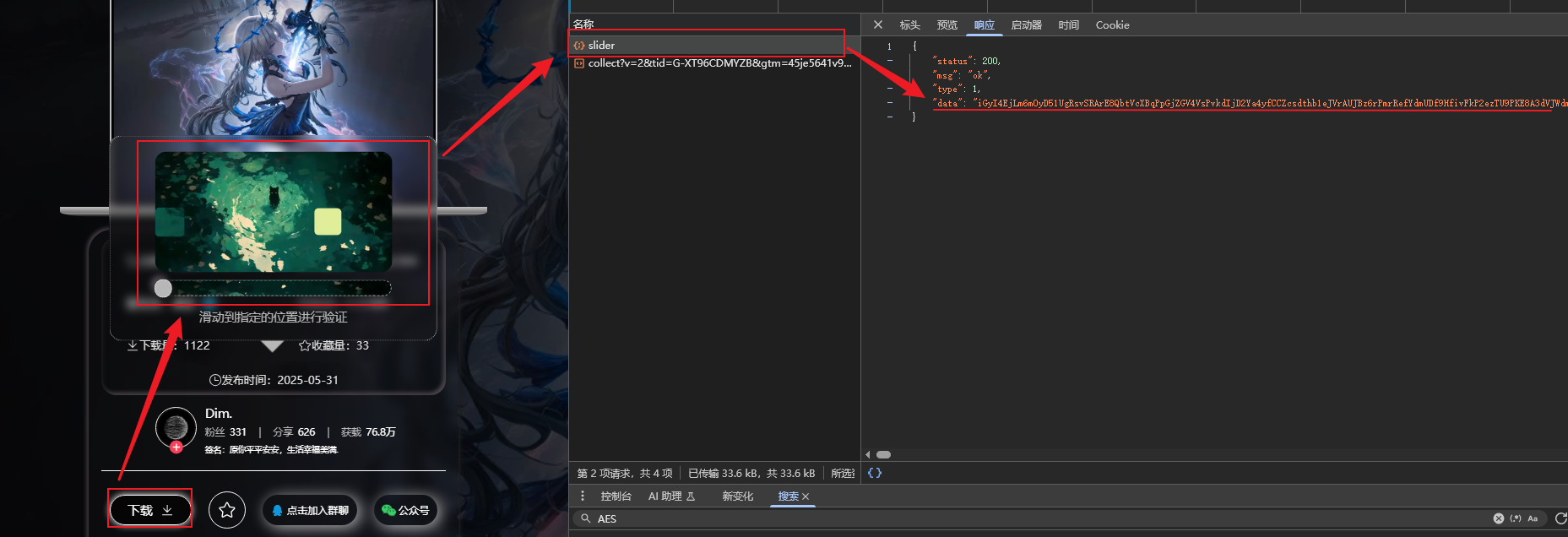Click the 获赞 76.8万 likes count

tap(368, 431)
